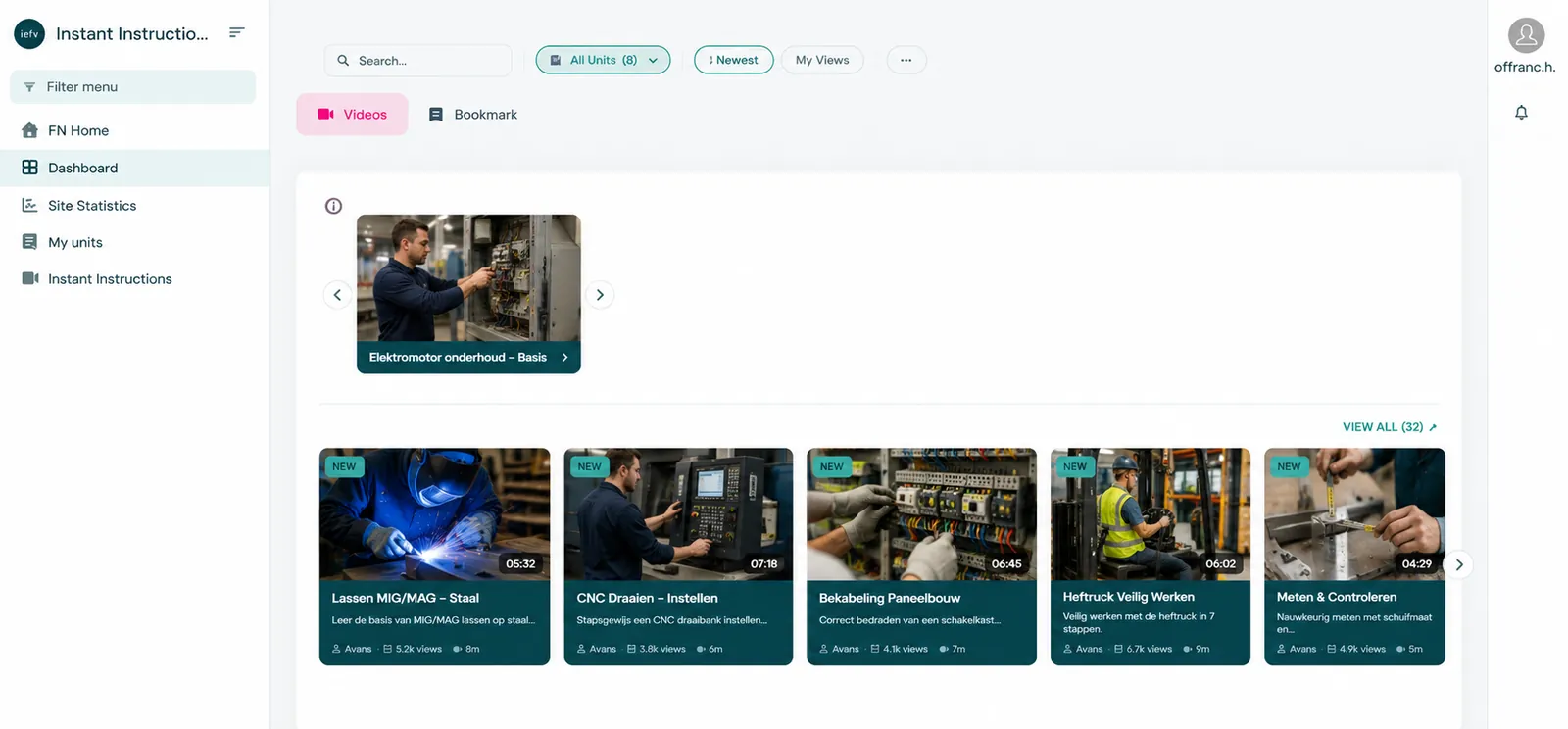This screenshot has width=1568, height=729.
Task: Click the Bekabeling Paneelbouw title
Action: pos(890,598)
